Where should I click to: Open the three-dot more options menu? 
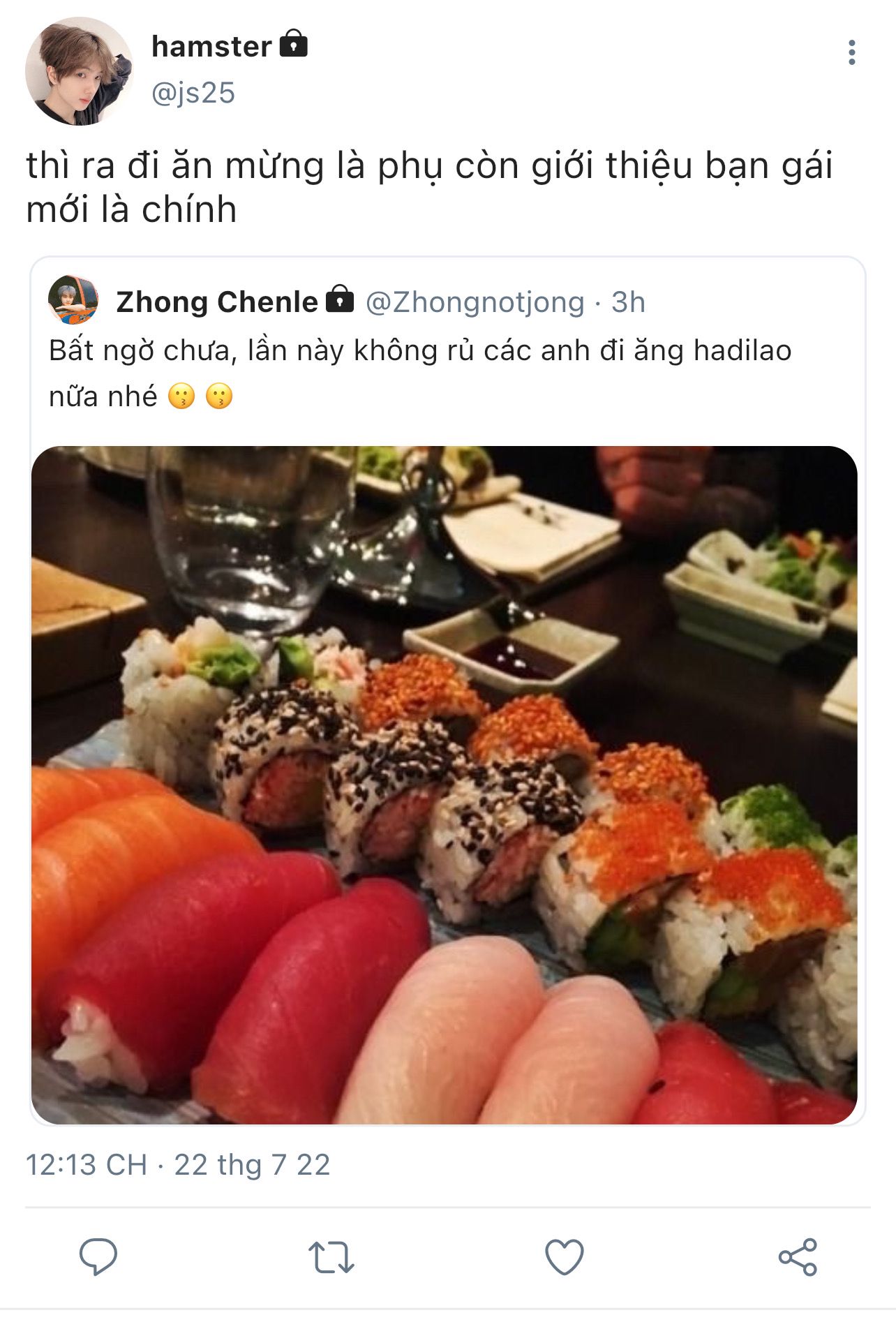tap(851, 52)
